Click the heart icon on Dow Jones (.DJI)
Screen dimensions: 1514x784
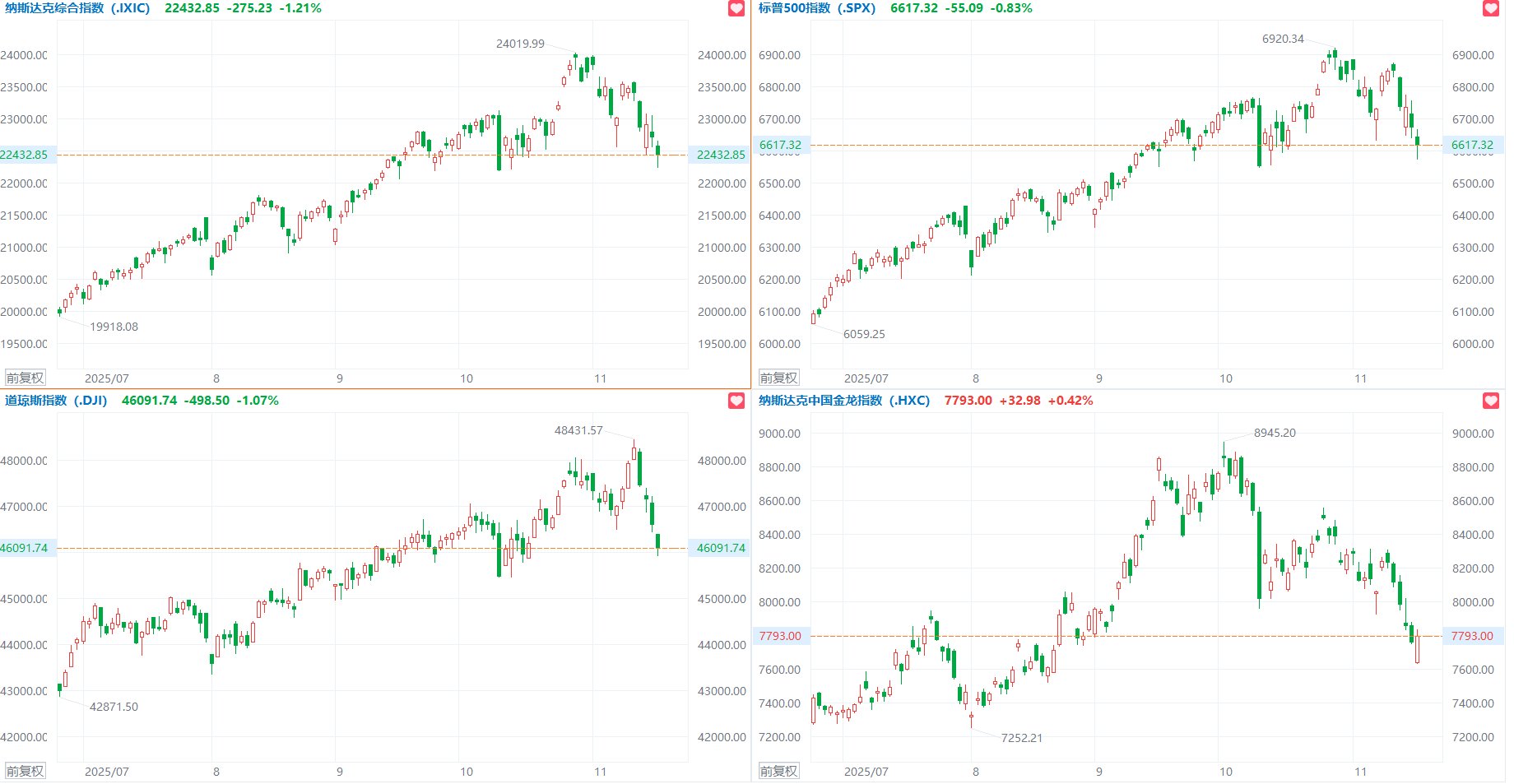click(736, 401)
